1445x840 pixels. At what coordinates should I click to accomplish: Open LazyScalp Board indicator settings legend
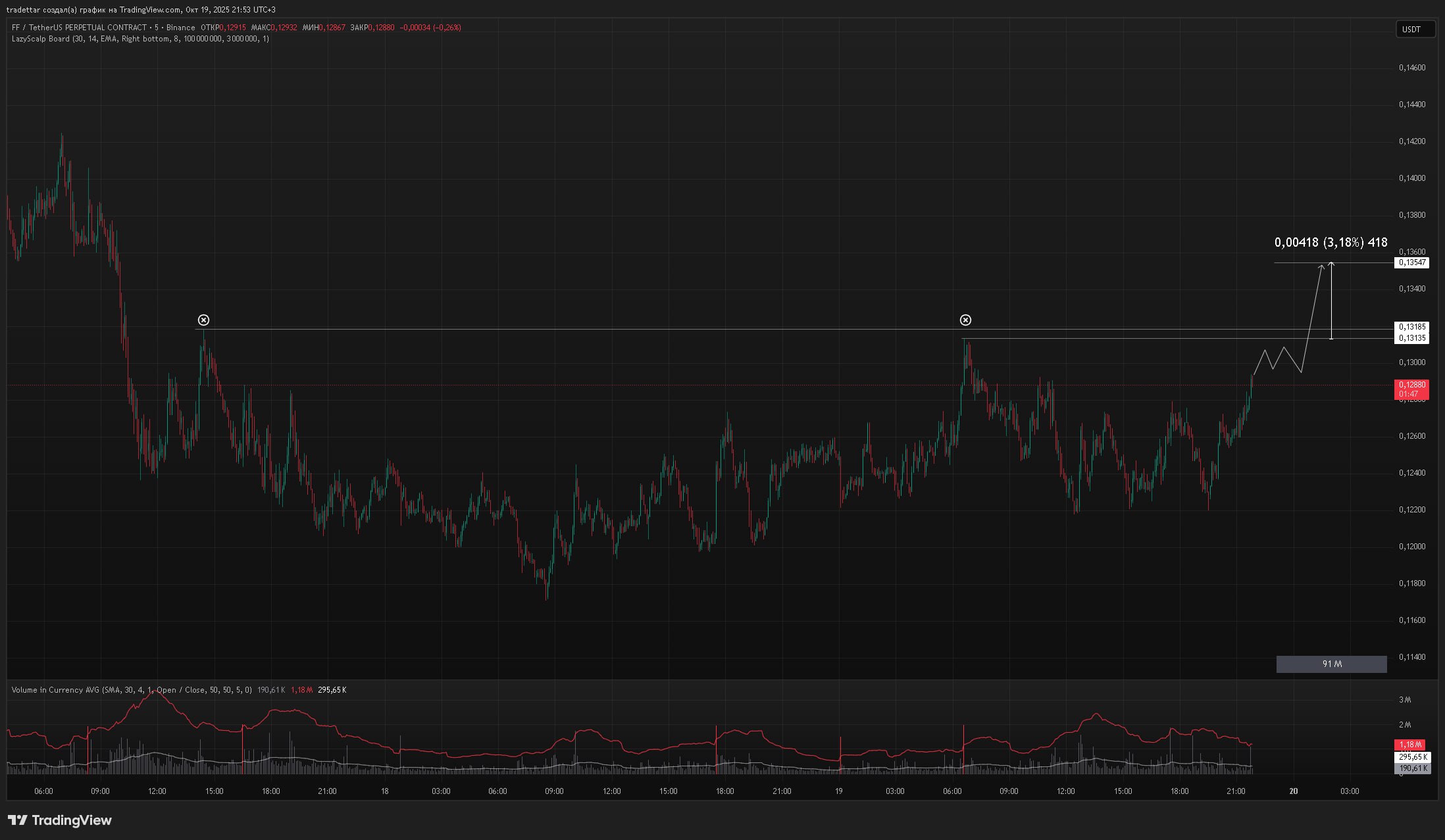point(41,39)
